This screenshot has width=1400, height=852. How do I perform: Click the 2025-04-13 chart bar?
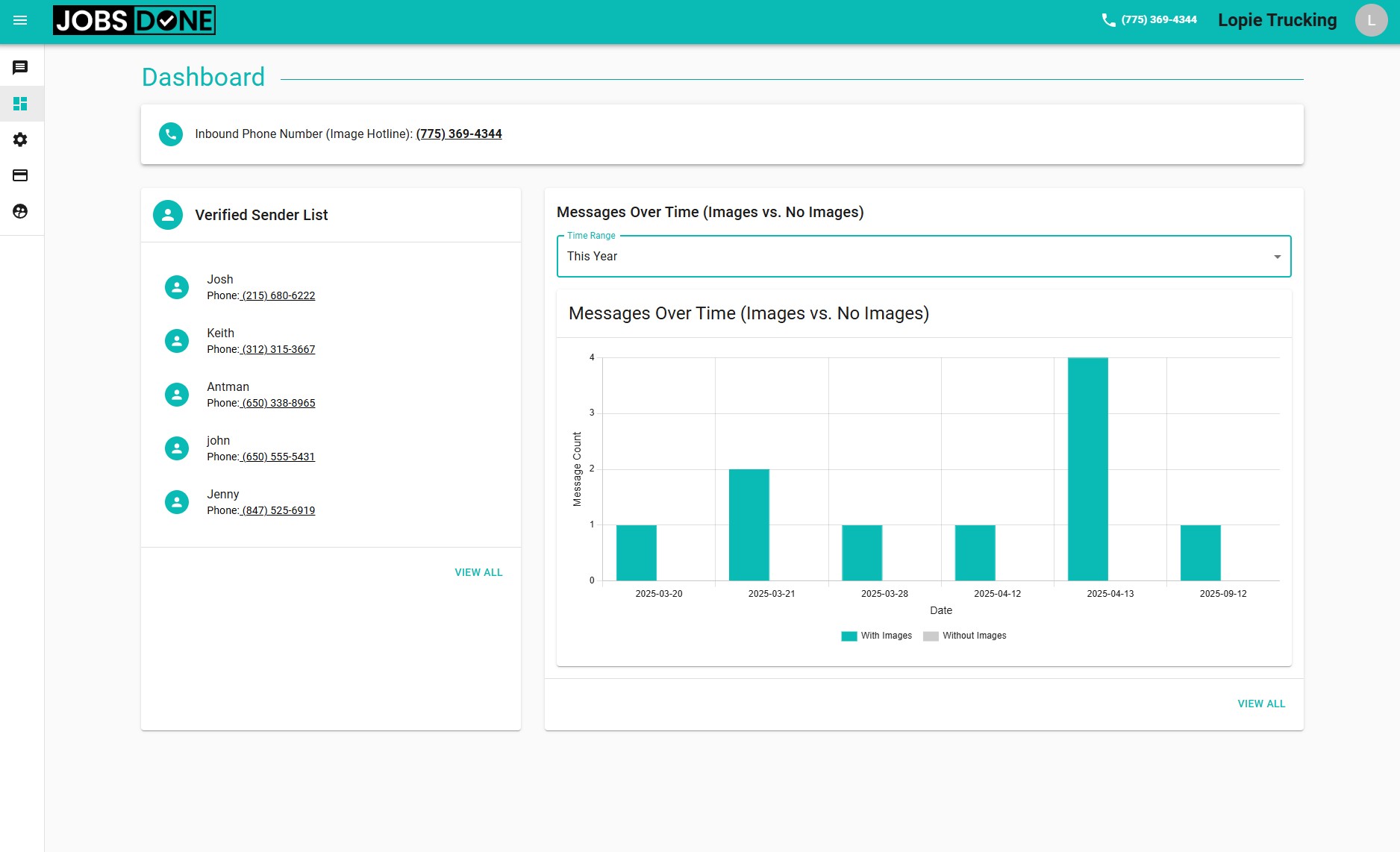[x=1087, y=469]
